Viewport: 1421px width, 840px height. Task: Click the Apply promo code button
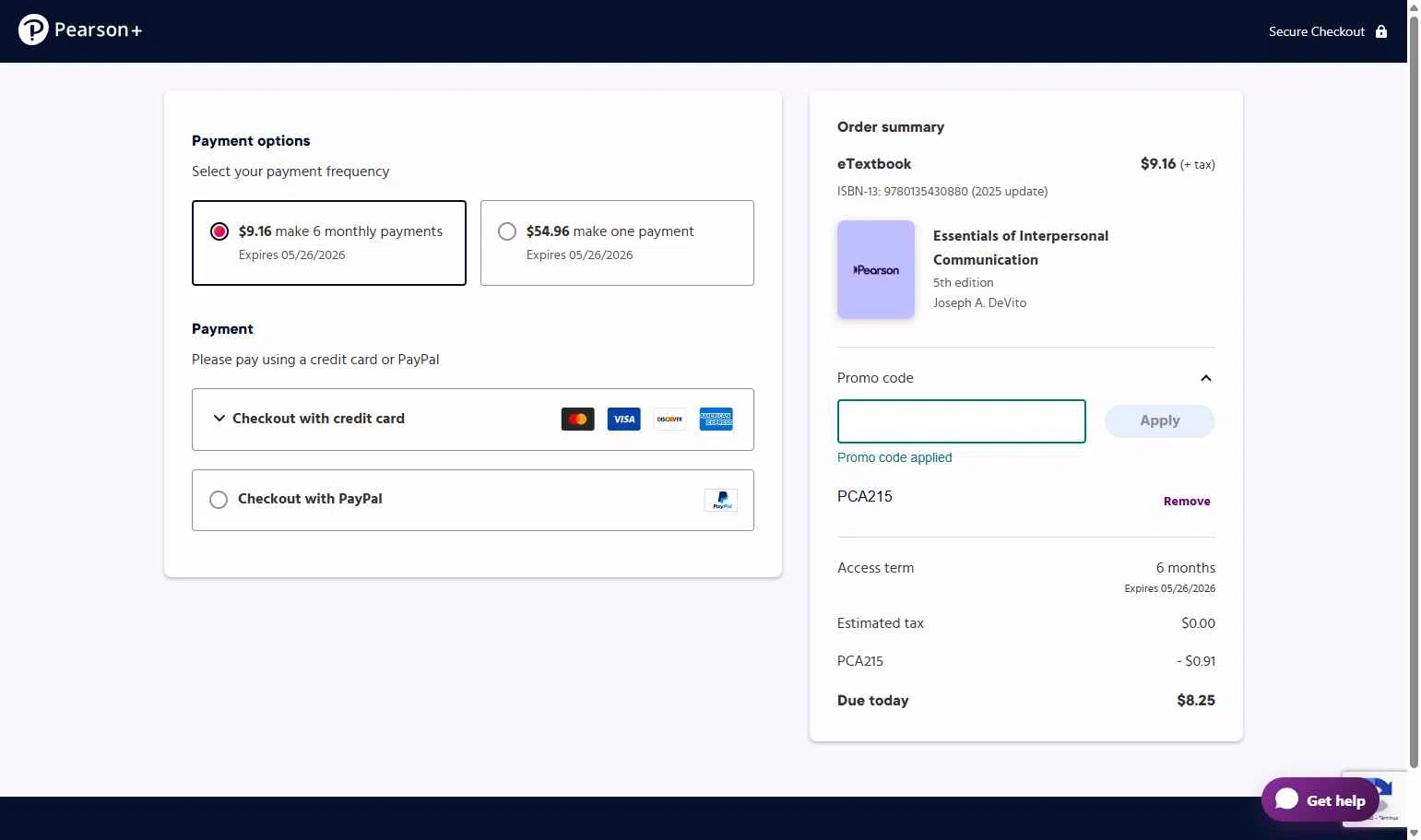click(1159, 420)
